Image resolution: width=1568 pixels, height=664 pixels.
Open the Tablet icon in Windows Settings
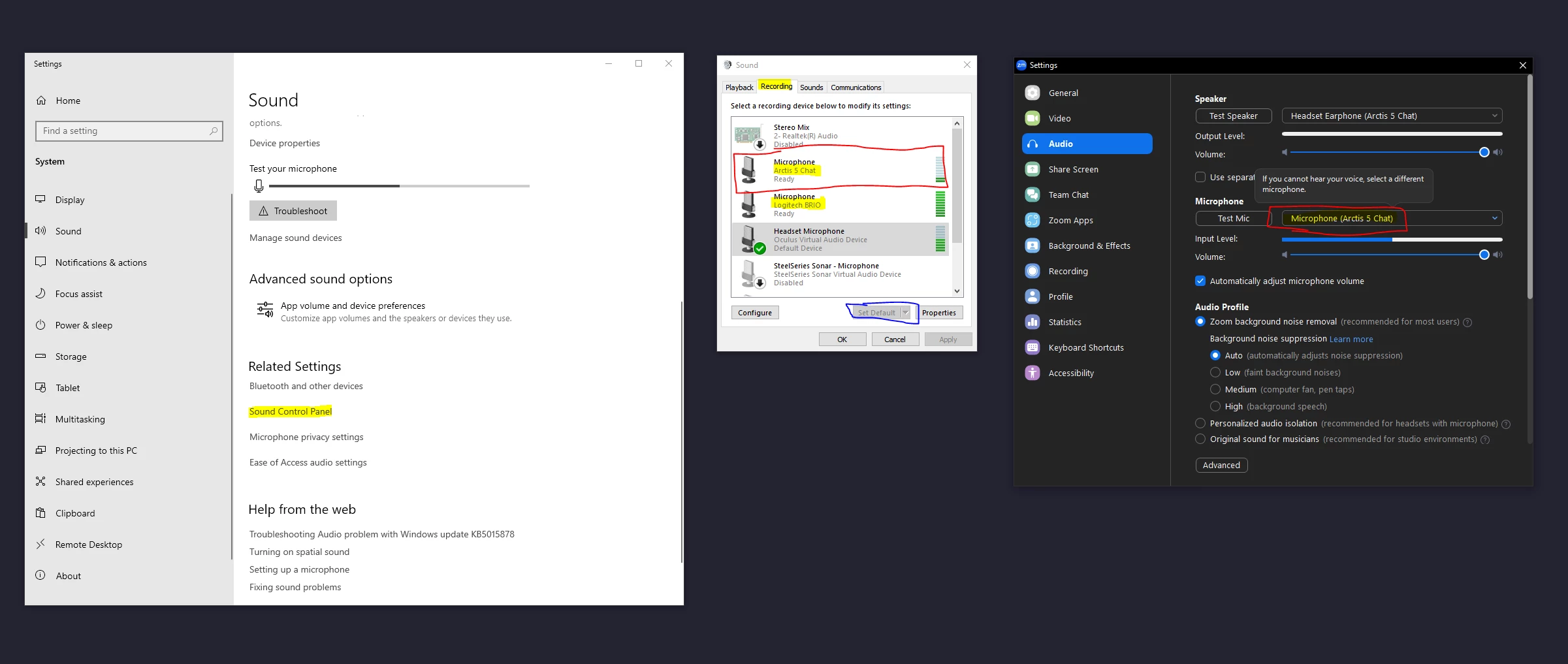pos(40,387)
